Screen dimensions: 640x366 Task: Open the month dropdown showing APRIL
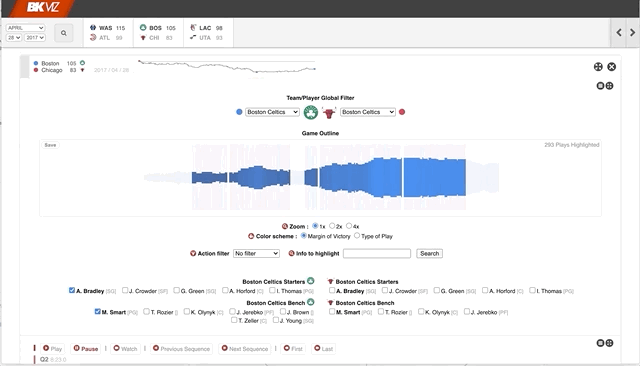click(x=25, y=28)
